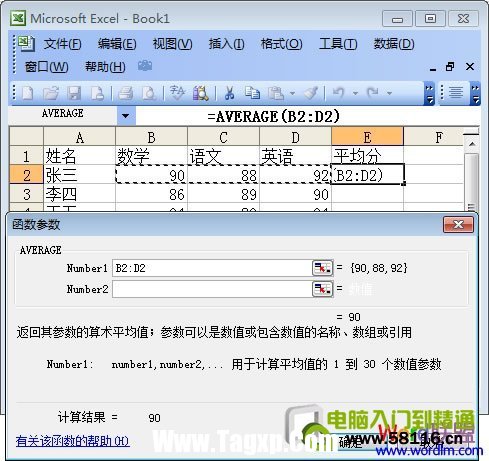This screenshot has width=489, height=461.
Task: Click the Save floppy disk icon
Action: (x=74, y=93)
